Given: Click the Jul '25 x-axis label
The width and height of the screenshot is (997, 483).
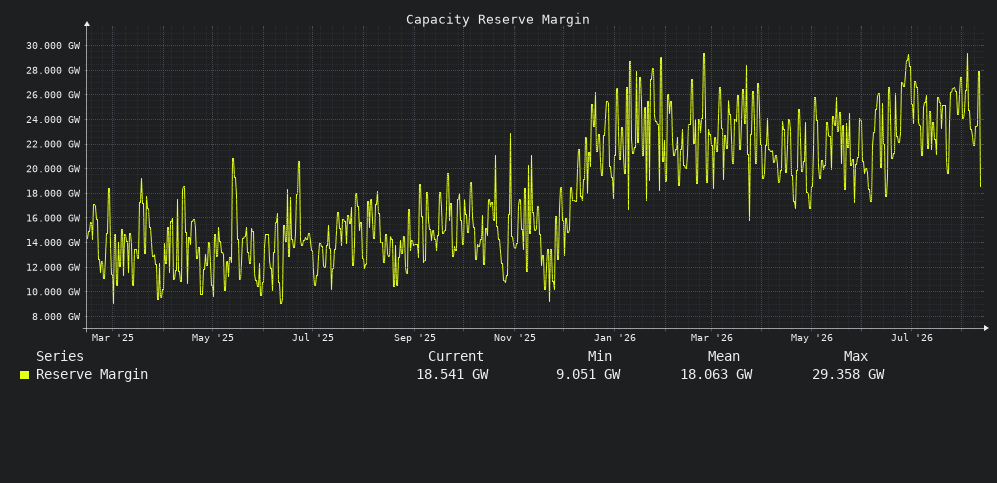Looking at the screenshot, I should click(x=312, y=338).
